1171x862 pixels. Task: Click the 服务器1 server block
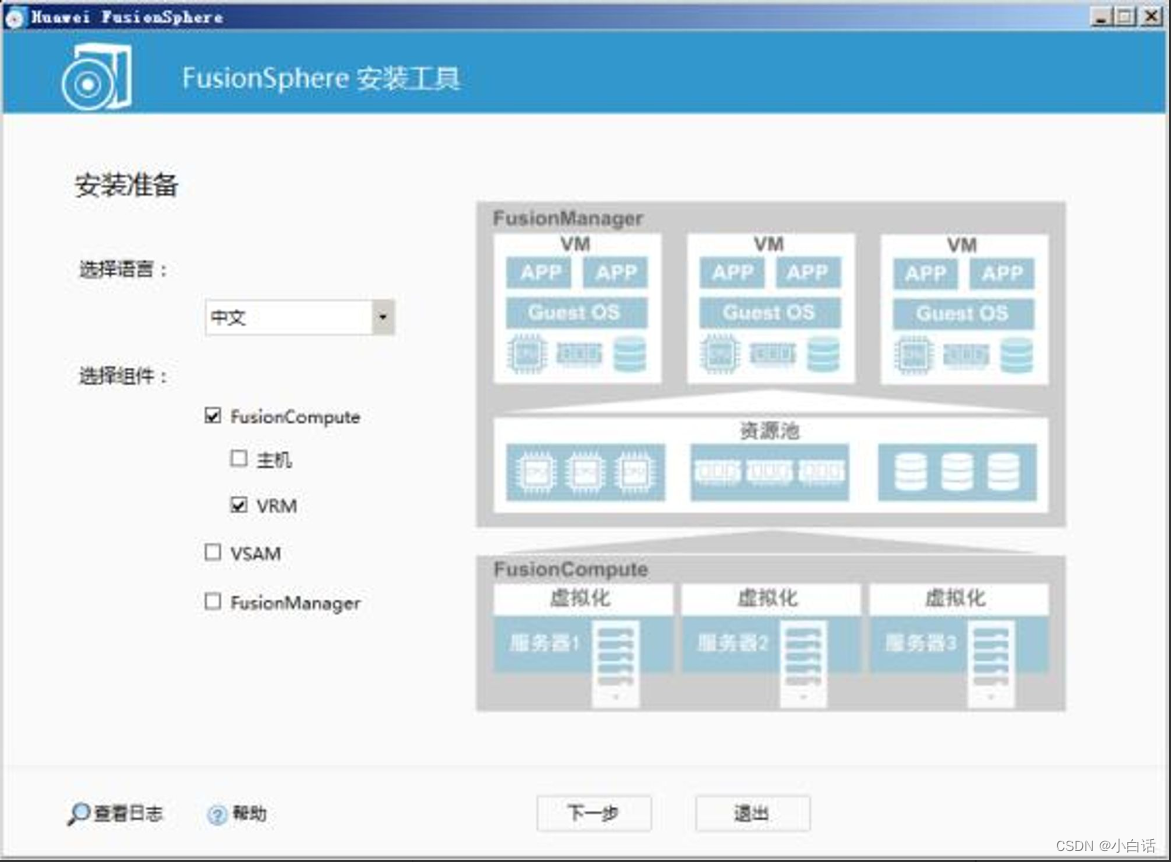click(x=583, y=643)
